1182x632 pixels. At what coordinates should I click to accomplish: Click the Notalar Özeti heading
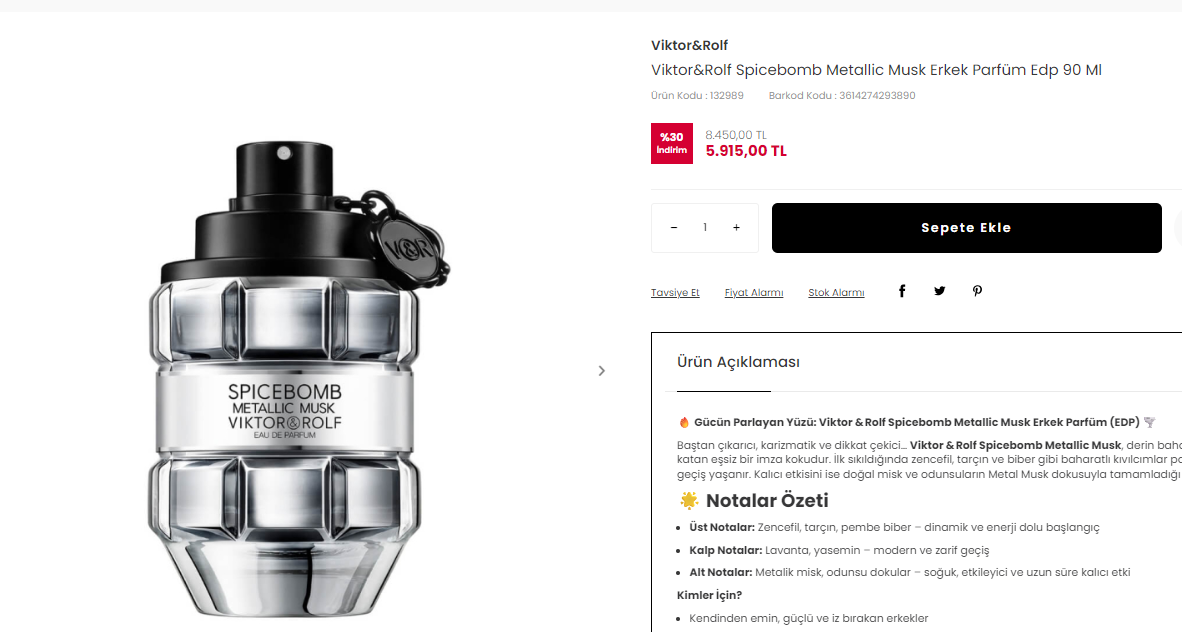767,501
